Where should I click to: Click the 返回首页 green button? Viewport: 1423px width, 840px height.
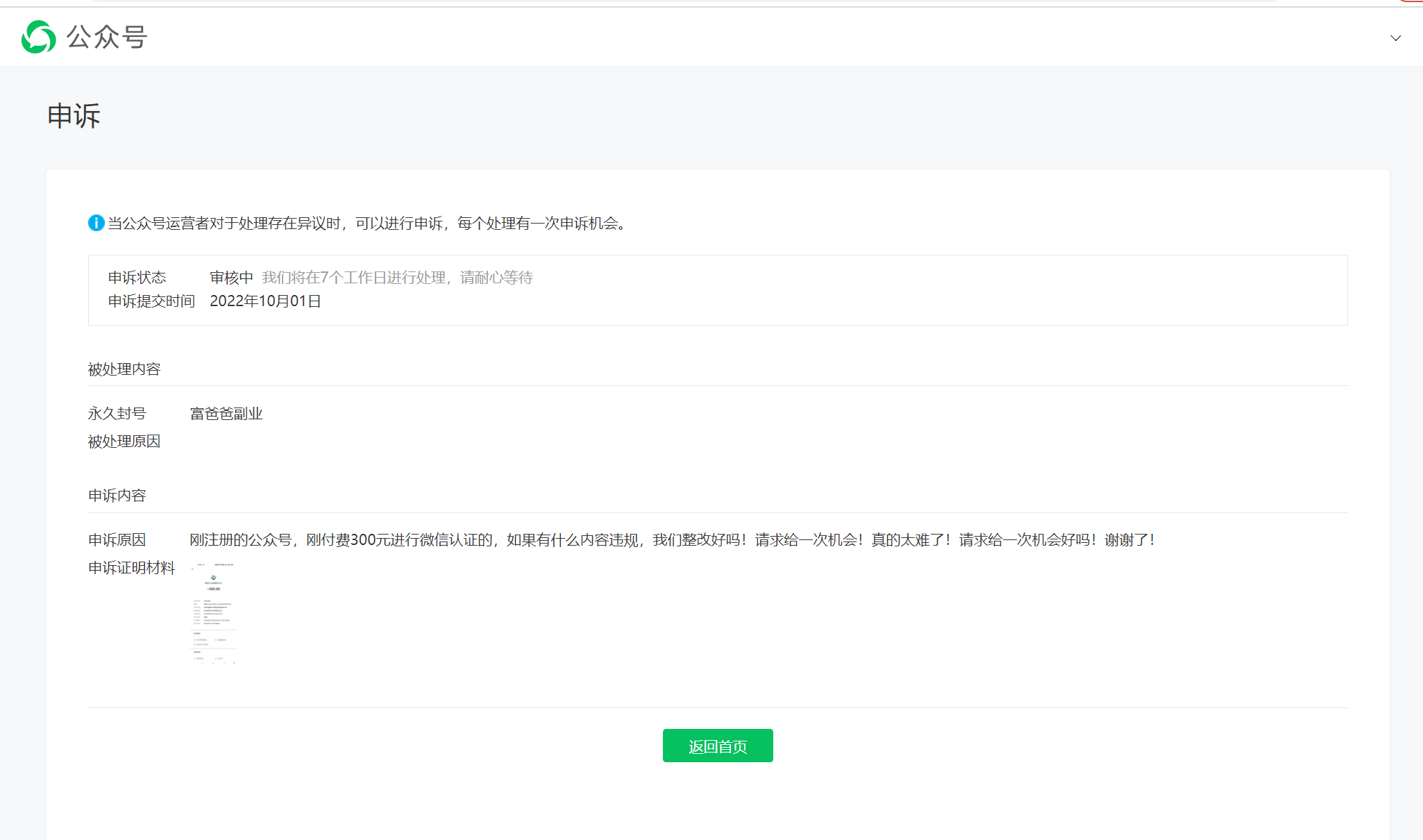tap(717, 746)
